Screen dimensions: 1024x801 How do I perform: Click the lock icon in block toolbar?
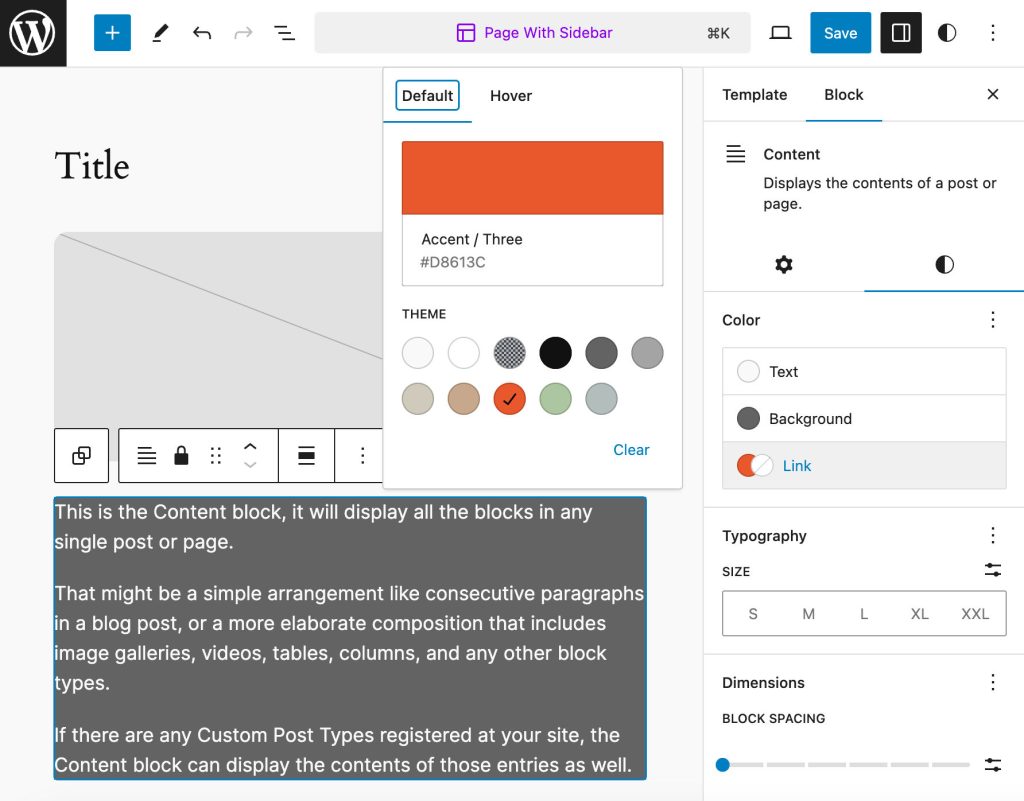[x=181, y=455]
